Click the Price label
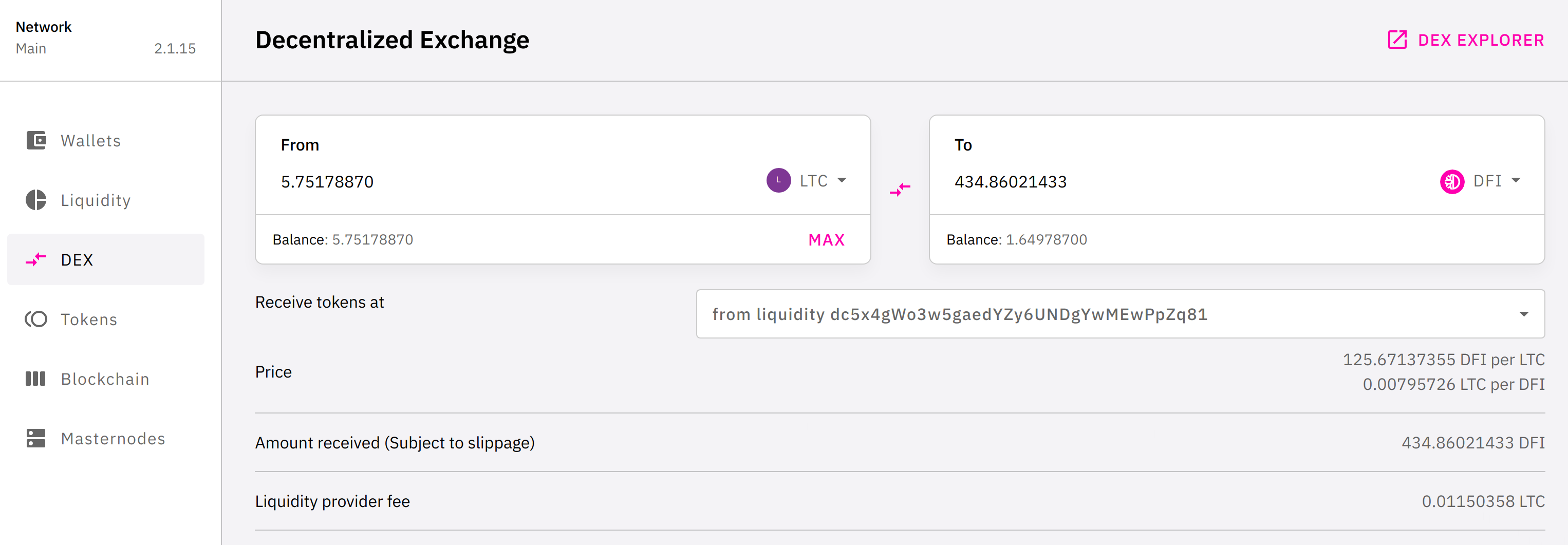The height and width of the screenshot is (545, 1568). point(273,372)
